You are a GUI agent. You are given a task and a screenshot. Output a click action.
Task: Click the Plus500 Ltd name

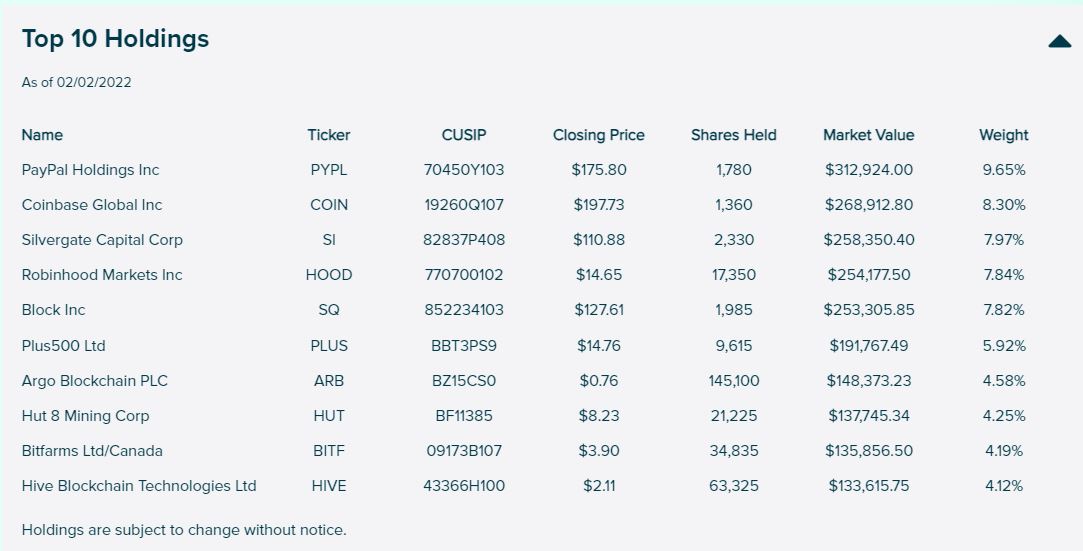coord(63,346)
